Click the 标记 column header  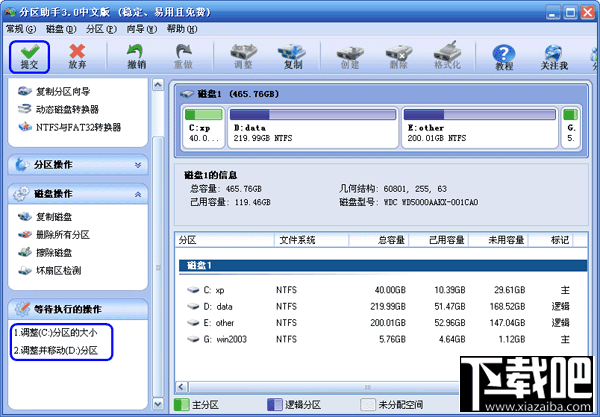(x=551, y=240)
